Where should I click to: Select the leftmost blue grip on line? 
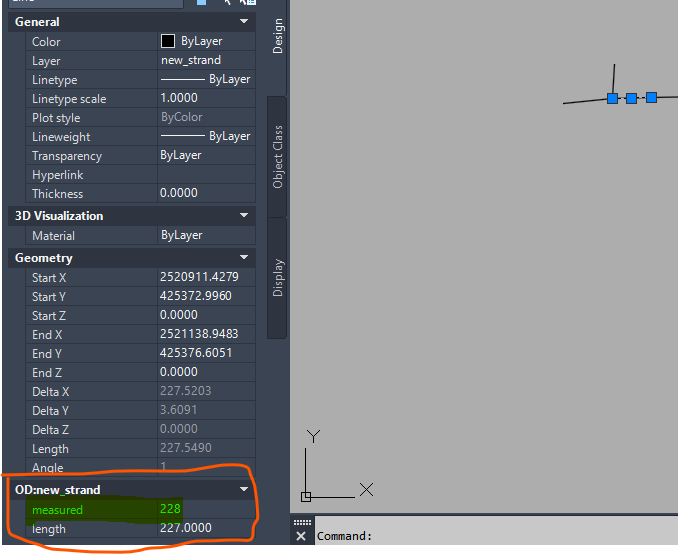tap(612, 99)
